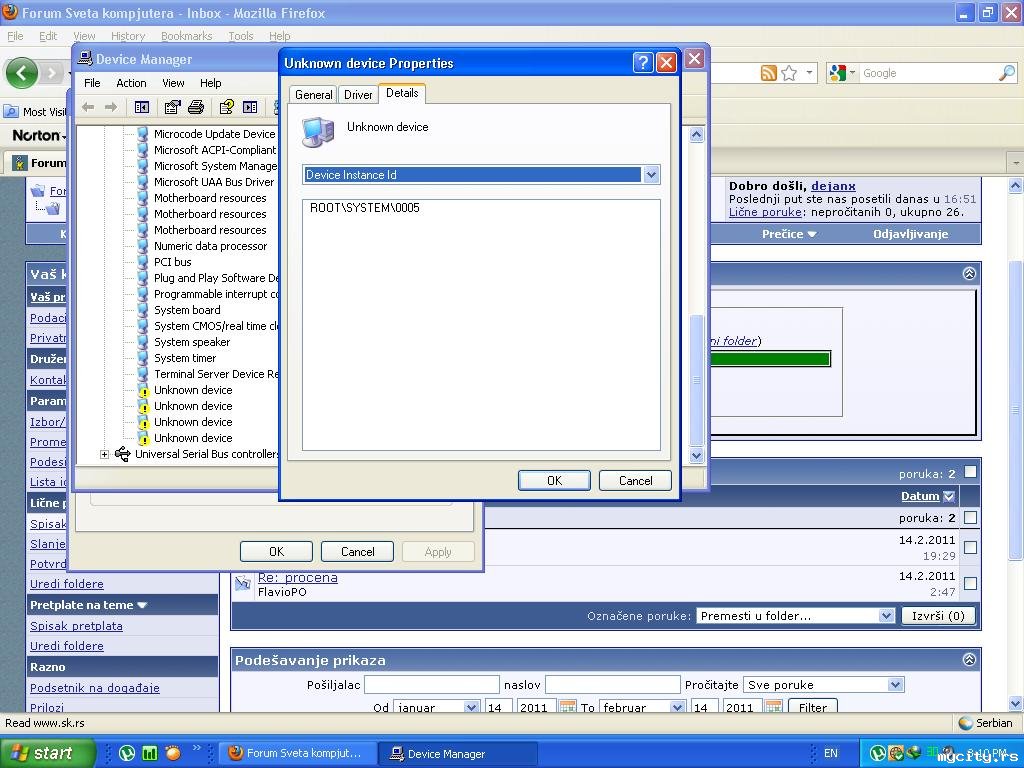Viewport: 1024px width, 768px height.
Task: Open the Premesti u folder dropdown
Action: click(x=795, y=616)
